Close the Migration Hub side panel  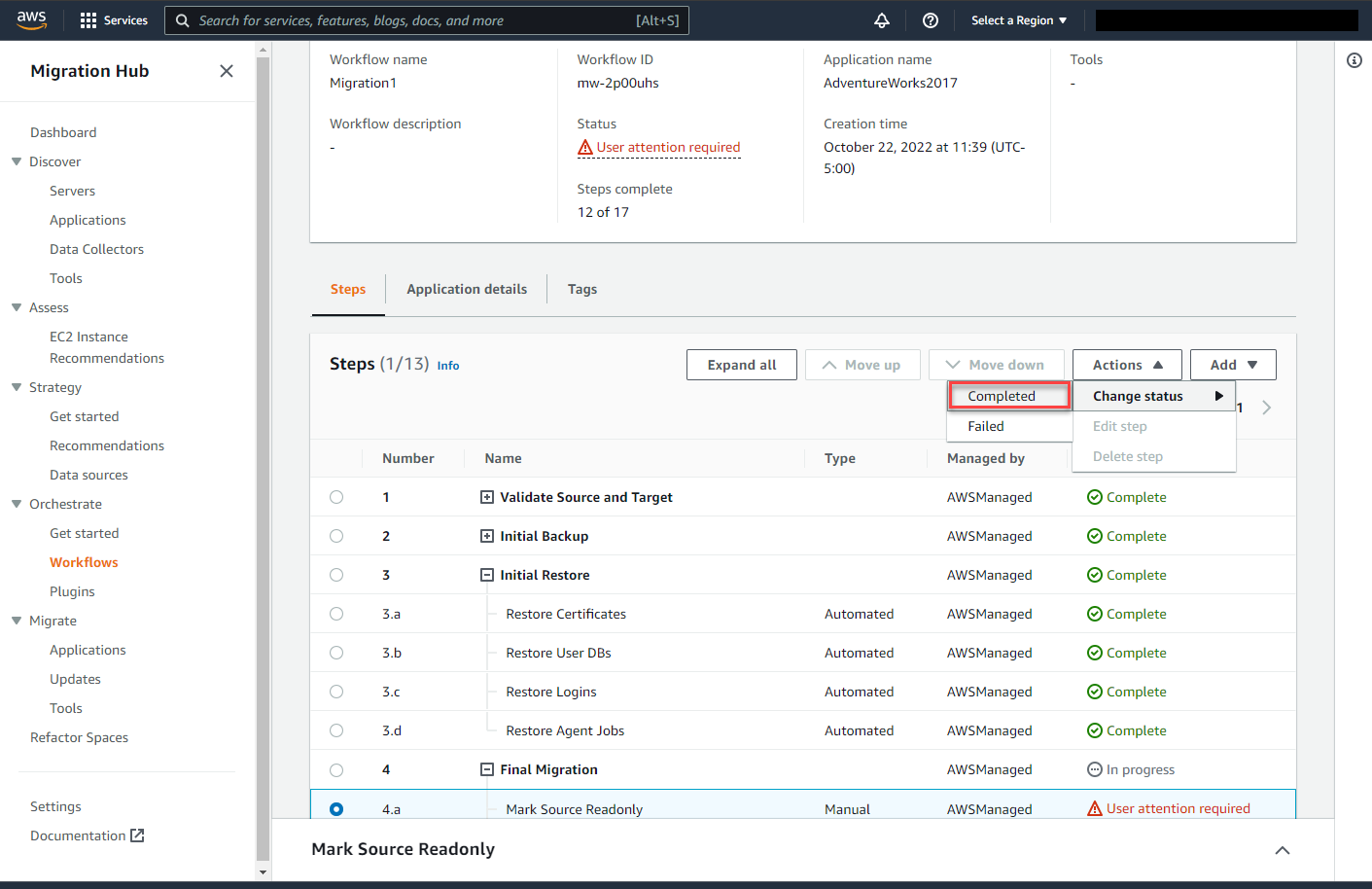(227, 71)
